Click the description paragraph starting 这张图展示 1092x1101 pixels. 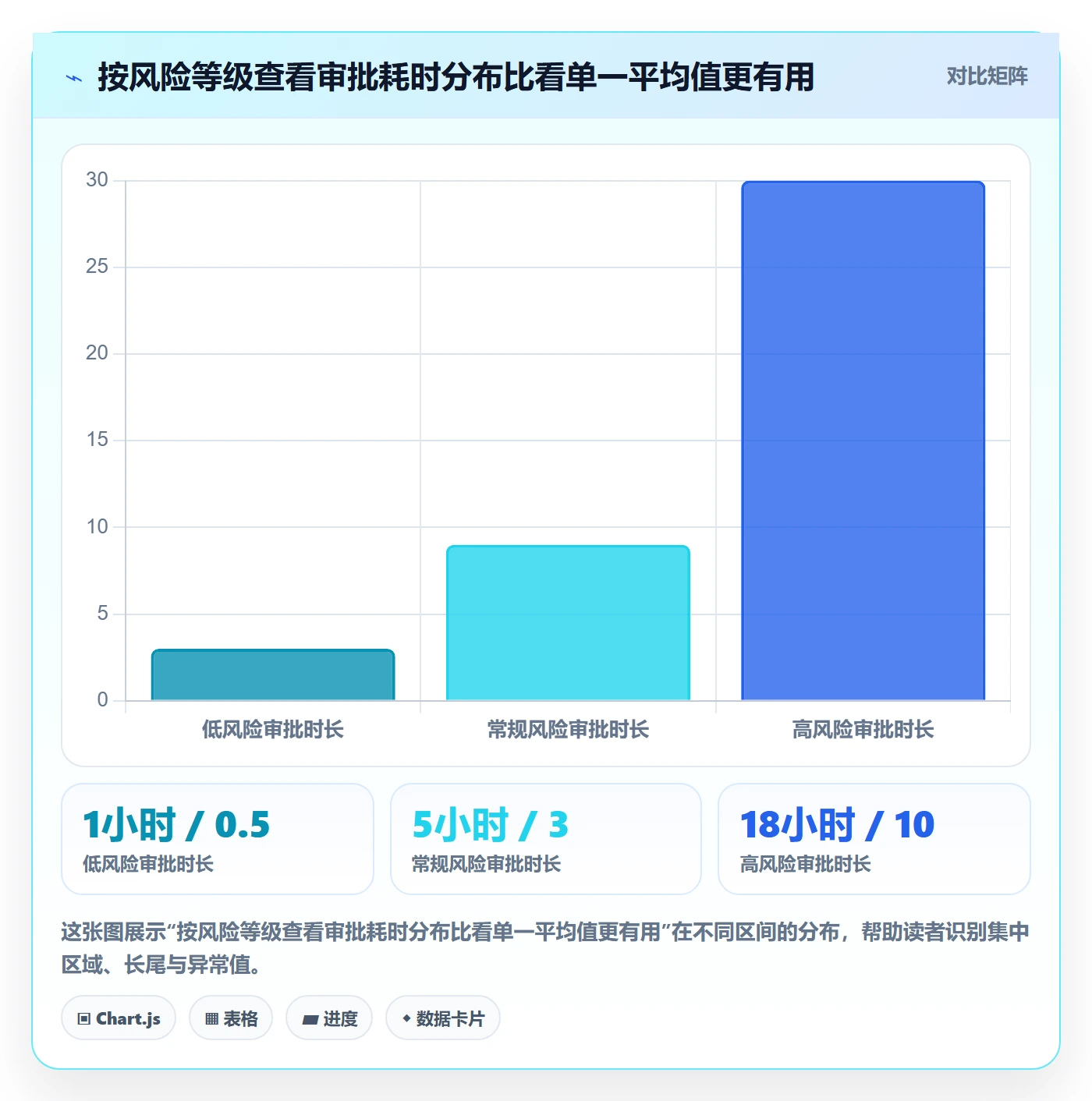click(x=545, y=948)
